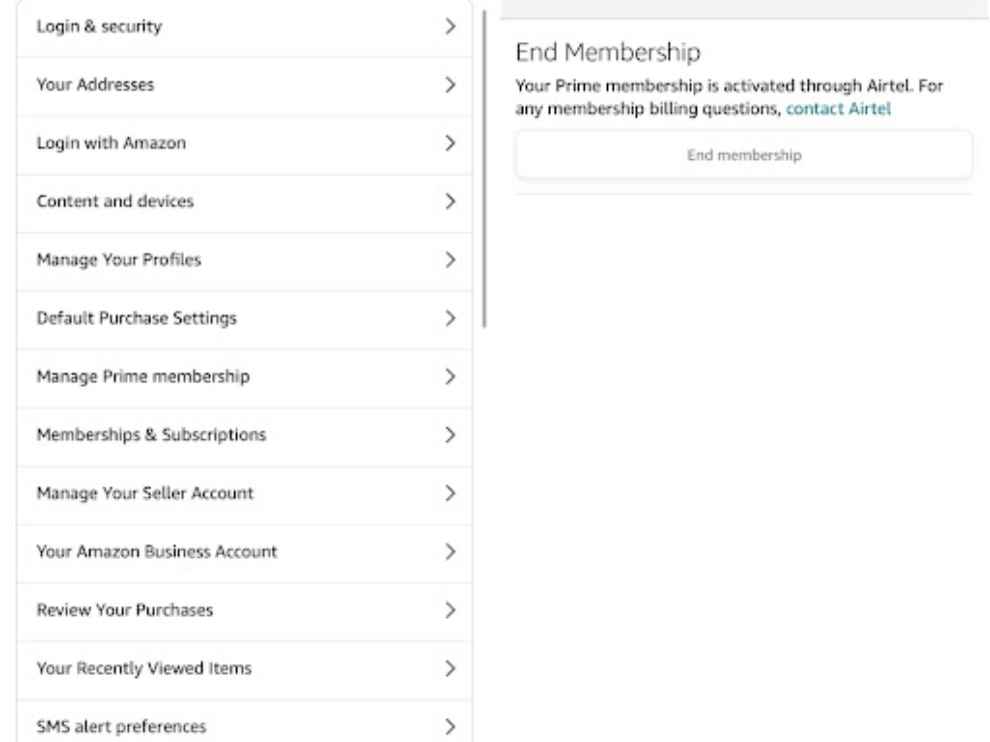990x742 pixels.
Task: Open SMS alert preferences entry
Action: click(244, 721)
